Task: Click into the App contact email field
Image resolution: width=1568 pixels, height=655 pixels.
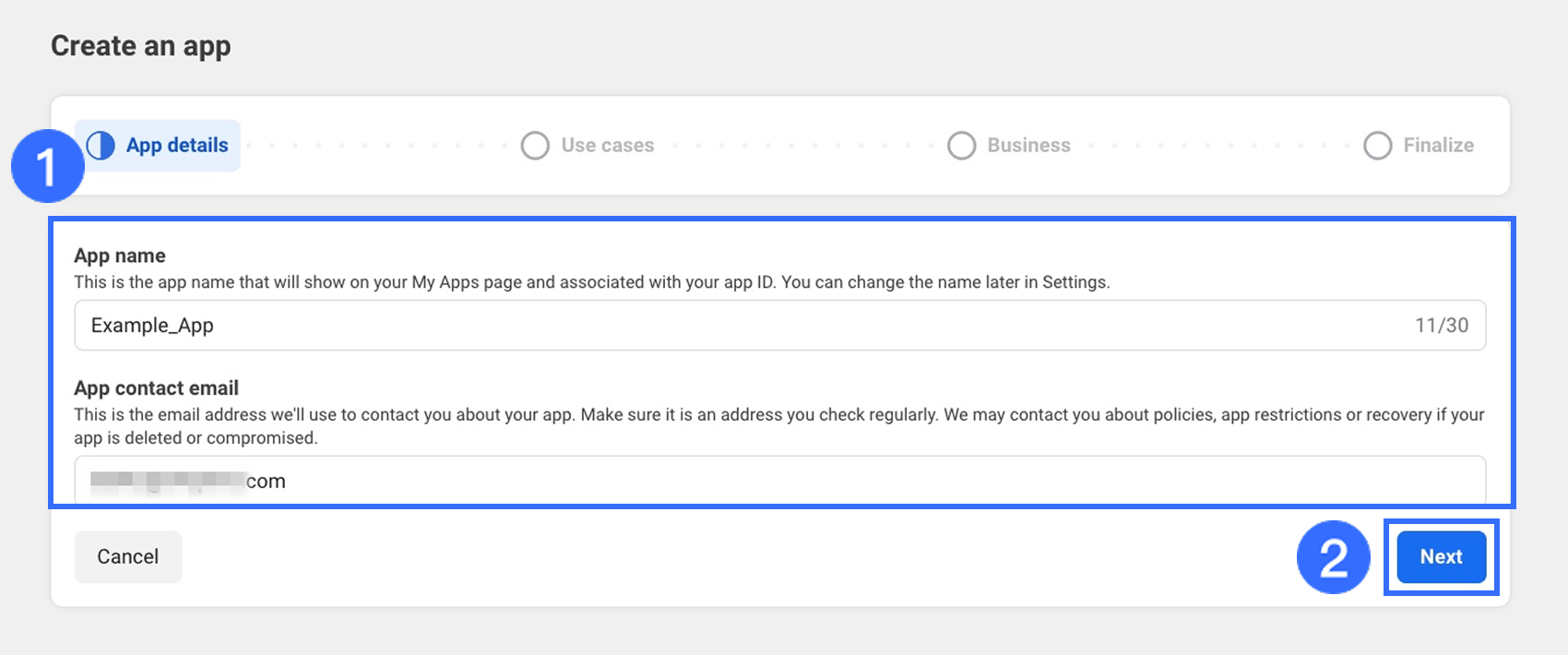Action: (x=830, y=481)
